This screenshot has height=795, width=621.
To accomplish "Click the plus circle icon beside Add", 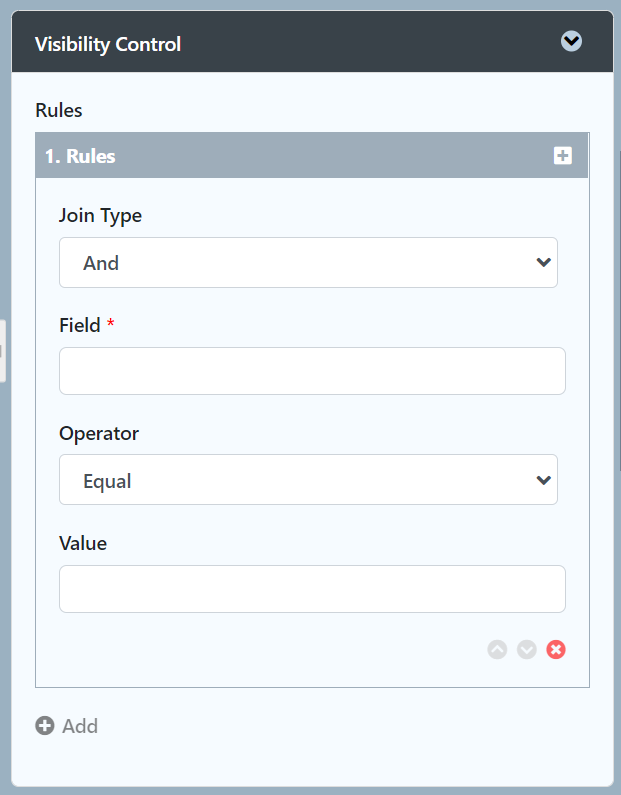I will (x=45, y=726).
